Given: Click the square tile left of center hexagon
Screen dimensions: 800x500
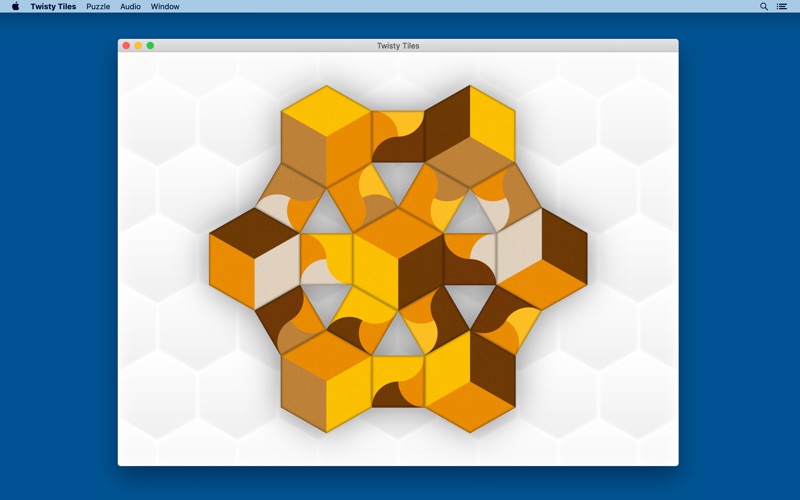Looking at the screenshot, I should click(327, 259).
